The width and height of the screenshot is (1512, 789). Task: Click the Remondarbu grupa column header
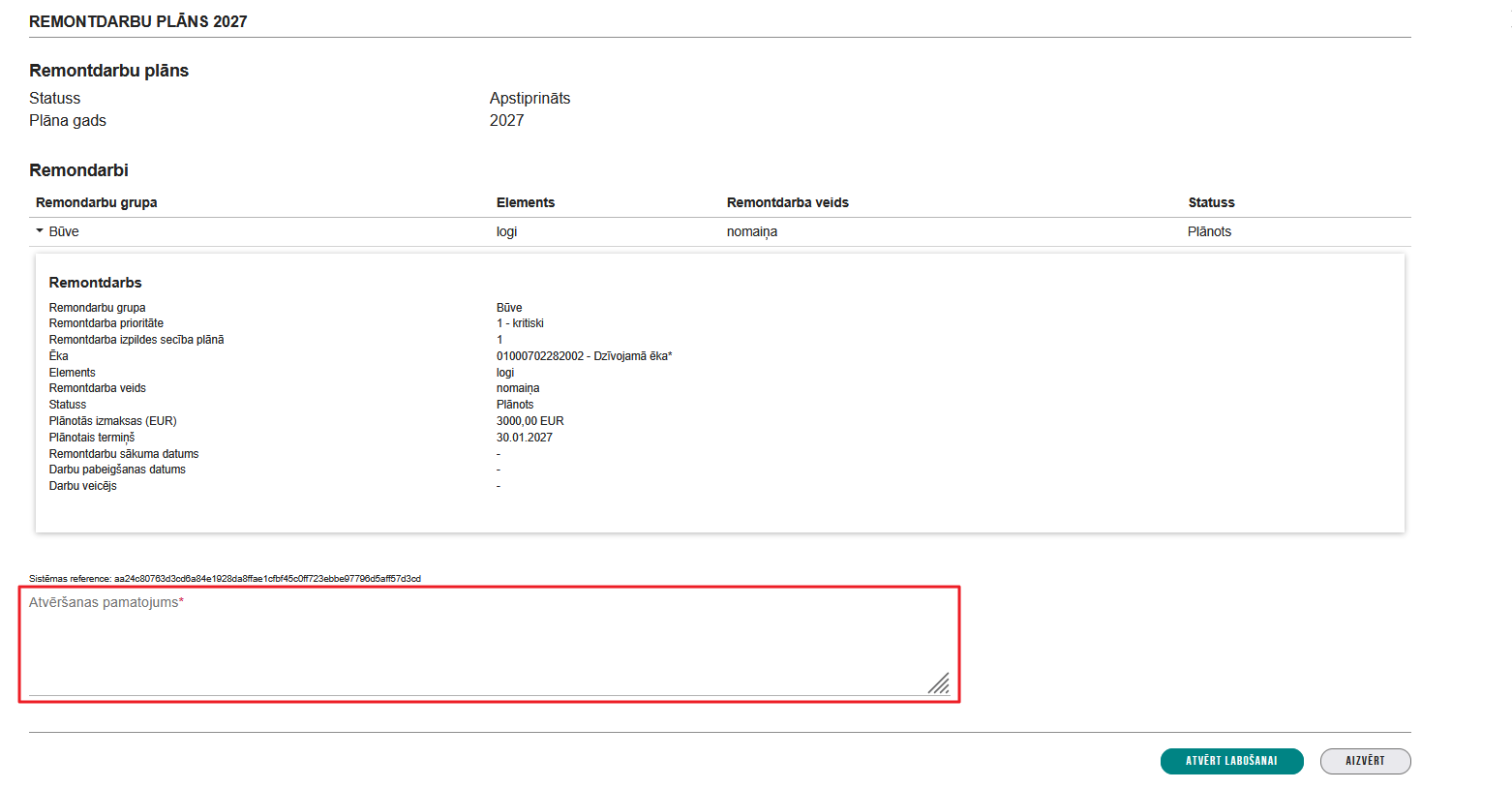(x=97, y=202)
